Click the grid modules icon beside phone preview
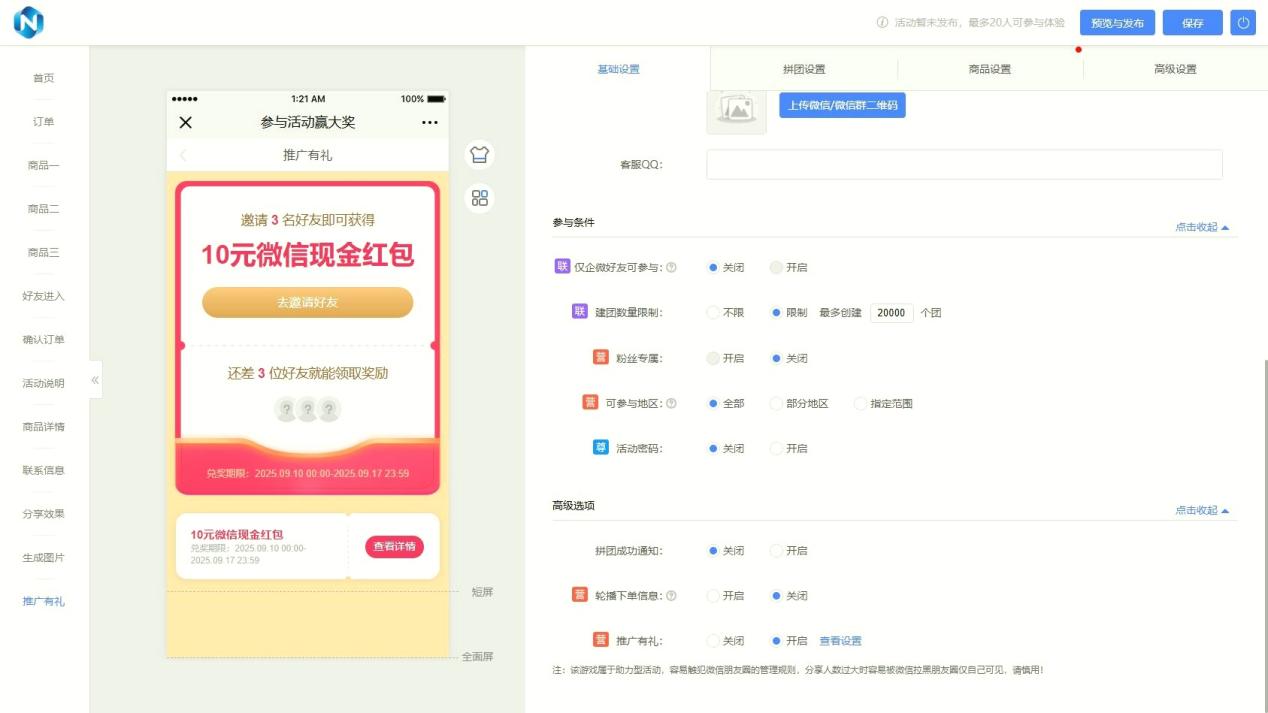1268x713 pixels. click(480, 198)
